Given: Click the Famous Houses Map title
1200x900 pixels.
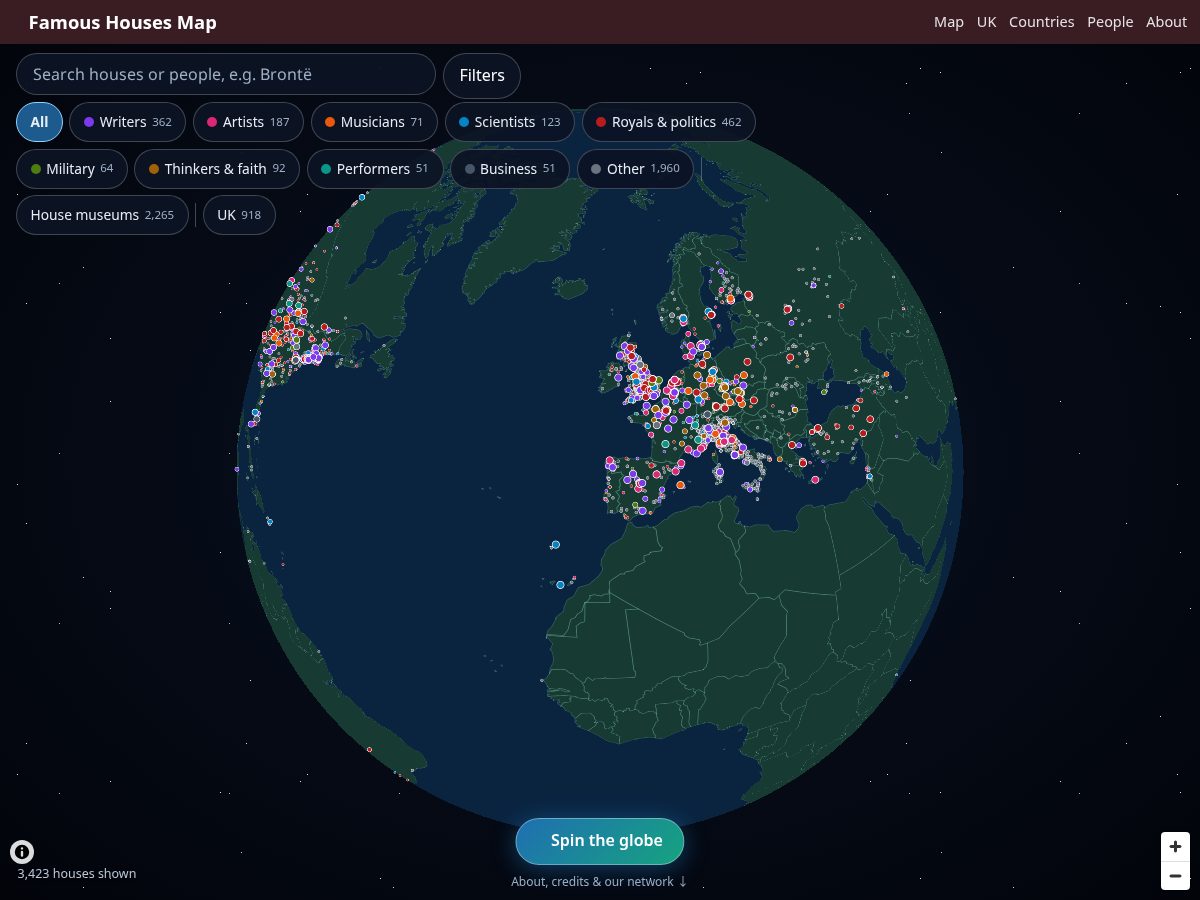Looking at the screenshot, I should (x=122, y=22).
